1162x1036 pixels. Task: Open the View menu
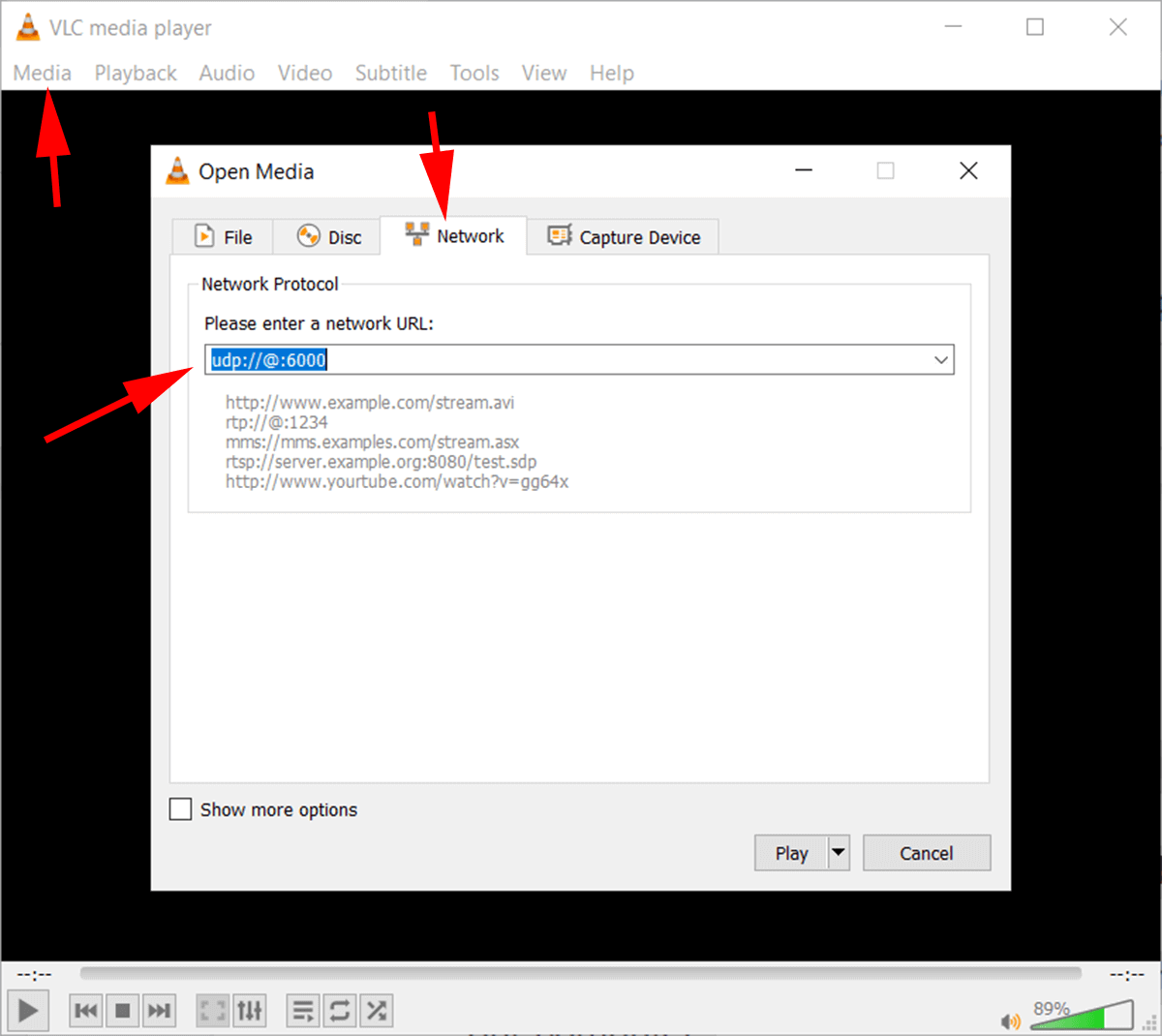(x=544, y=74)
